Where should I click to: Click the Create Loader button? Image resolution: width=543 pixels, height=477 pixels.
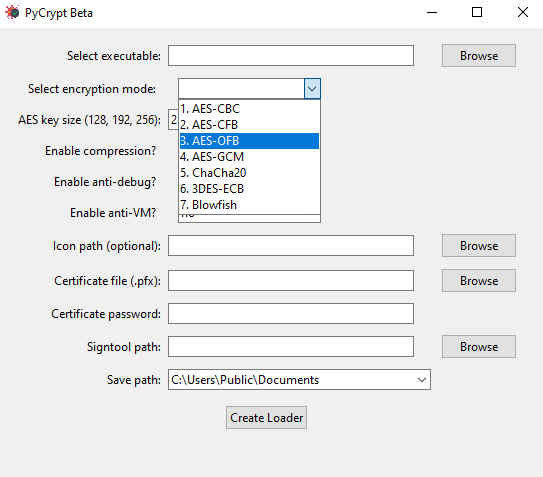[266, 417]
